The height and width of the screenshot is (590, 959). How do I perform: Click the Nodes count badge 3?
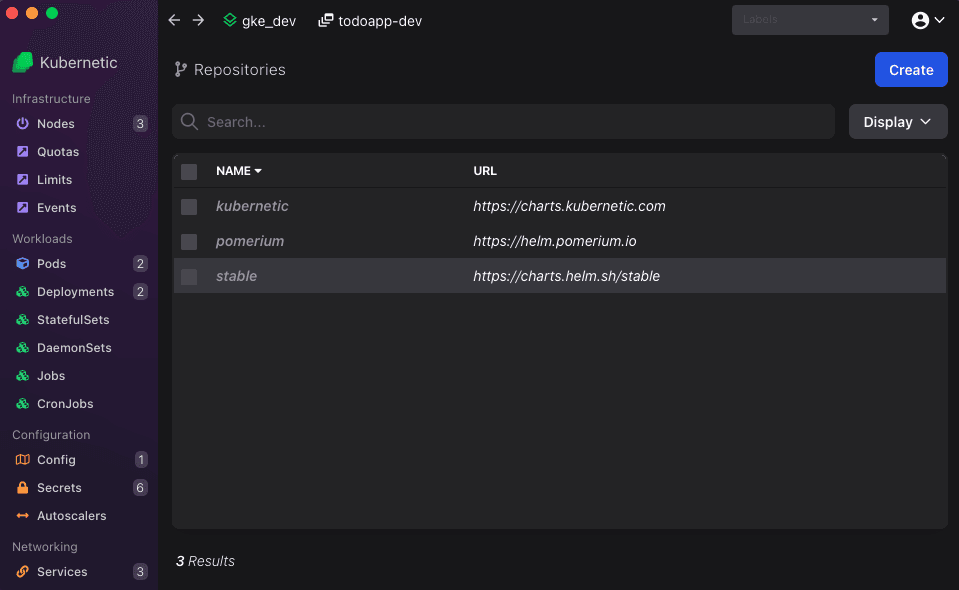point(140,124)
